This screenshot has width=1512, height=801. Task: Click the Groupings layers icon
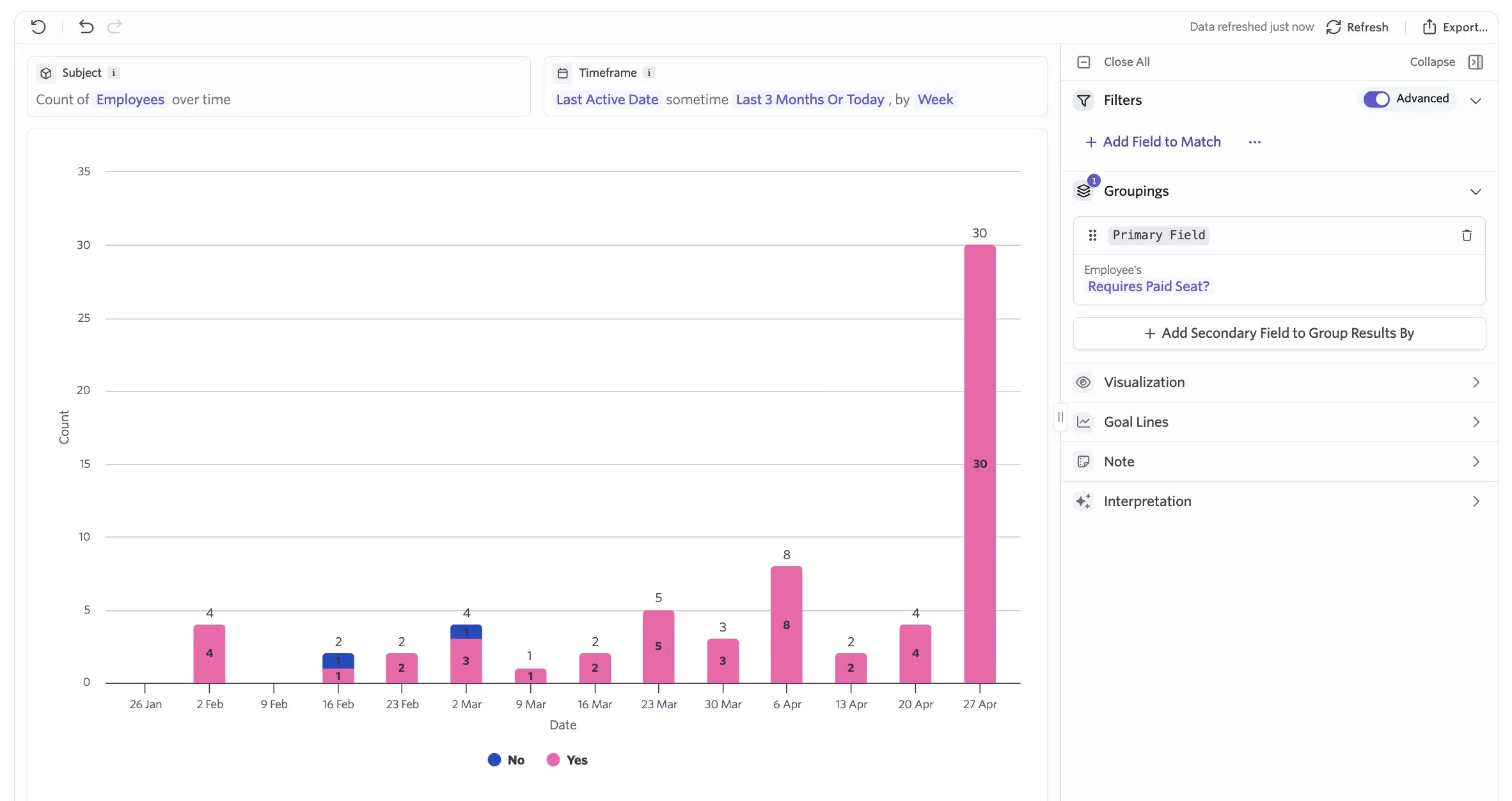click(1083, 191)
